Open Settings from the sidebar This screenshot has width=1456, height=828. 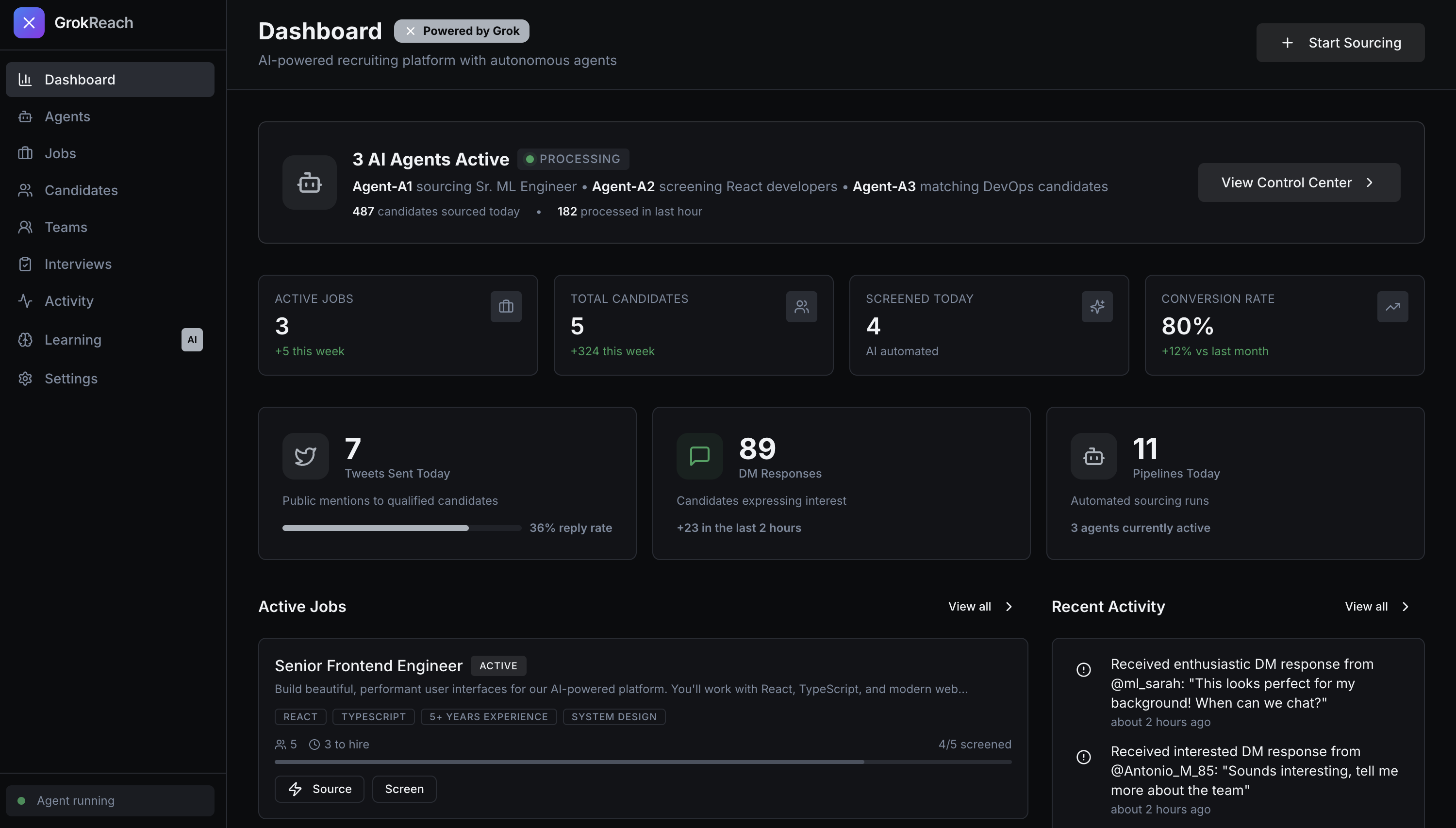coord(70,379)
